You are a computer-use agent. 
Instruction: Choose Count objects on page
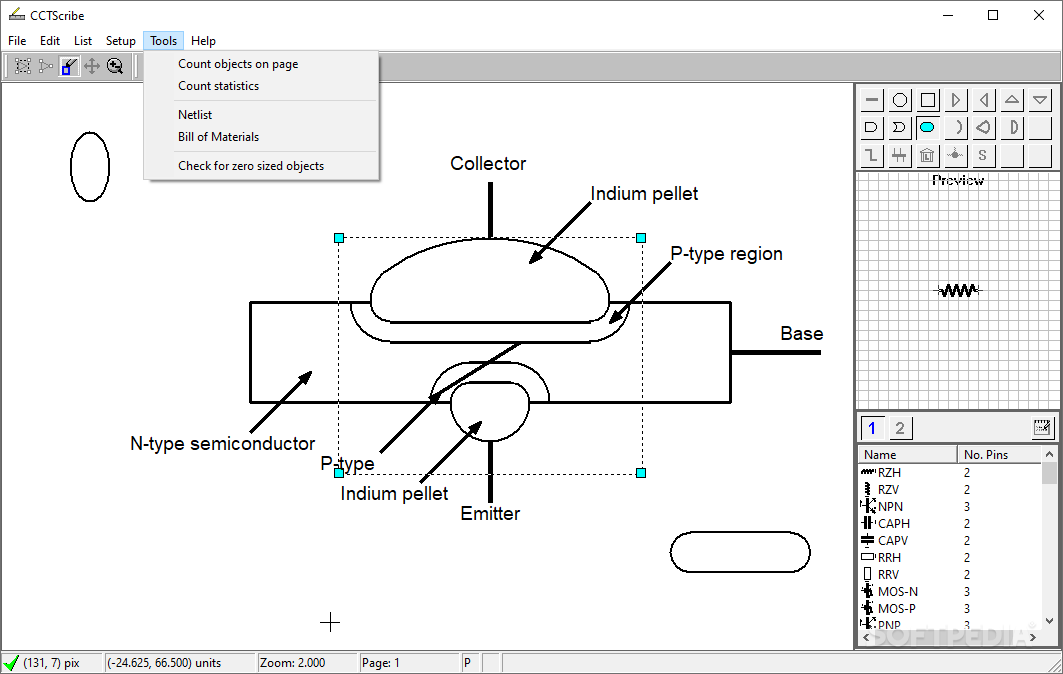[x=261, y=64]
